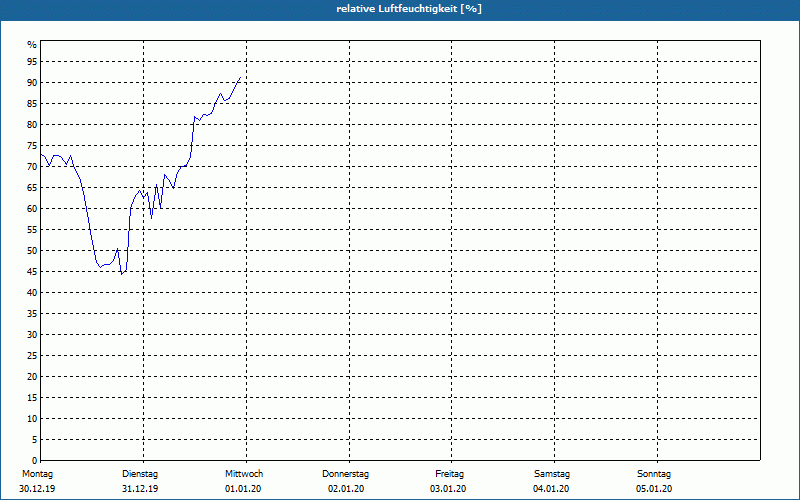Click the chart title 'relative Luftfeuchtigkeit [%]'
This screenshot has height=500, width=800.
point(409,9)
